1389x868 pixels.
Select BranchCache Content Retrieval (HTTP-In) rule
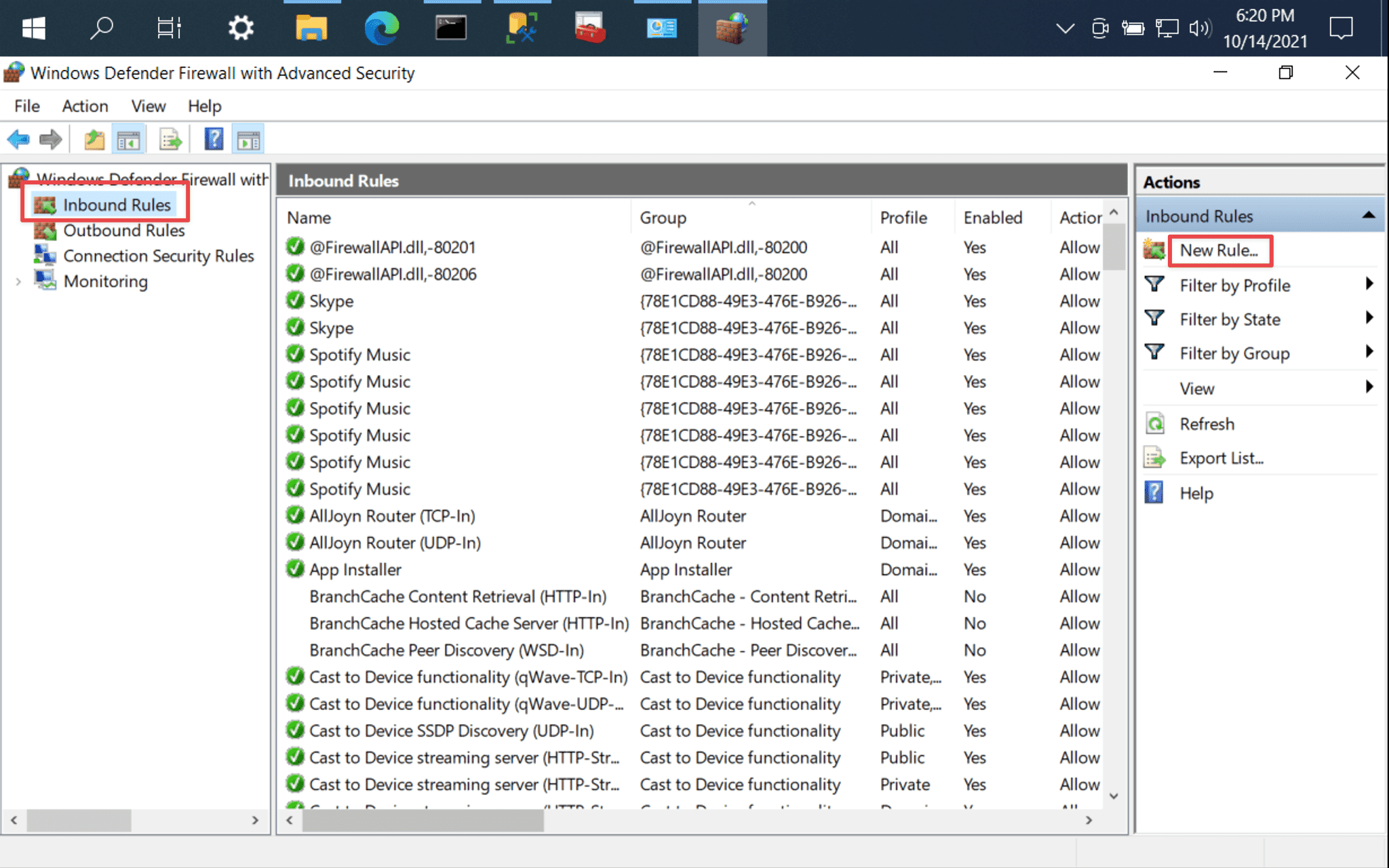tap(458, 597)
